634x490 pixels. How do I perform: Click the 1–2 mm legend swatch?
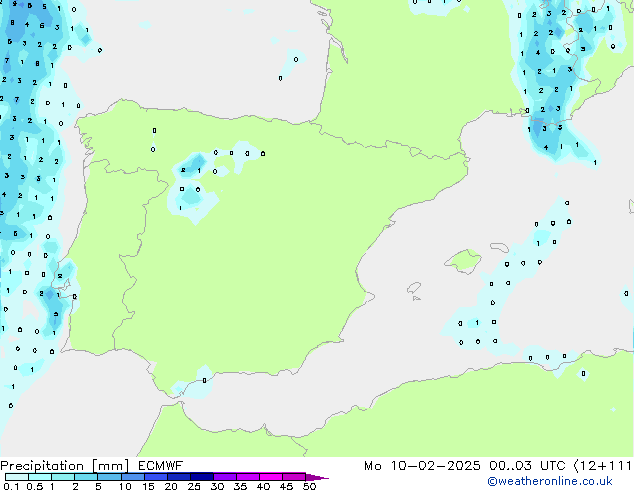coord(63,477)
